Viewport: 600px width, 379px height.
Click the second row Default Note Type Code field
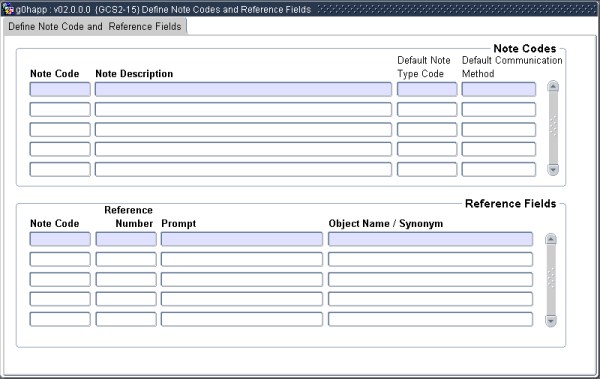coord(427,109)
